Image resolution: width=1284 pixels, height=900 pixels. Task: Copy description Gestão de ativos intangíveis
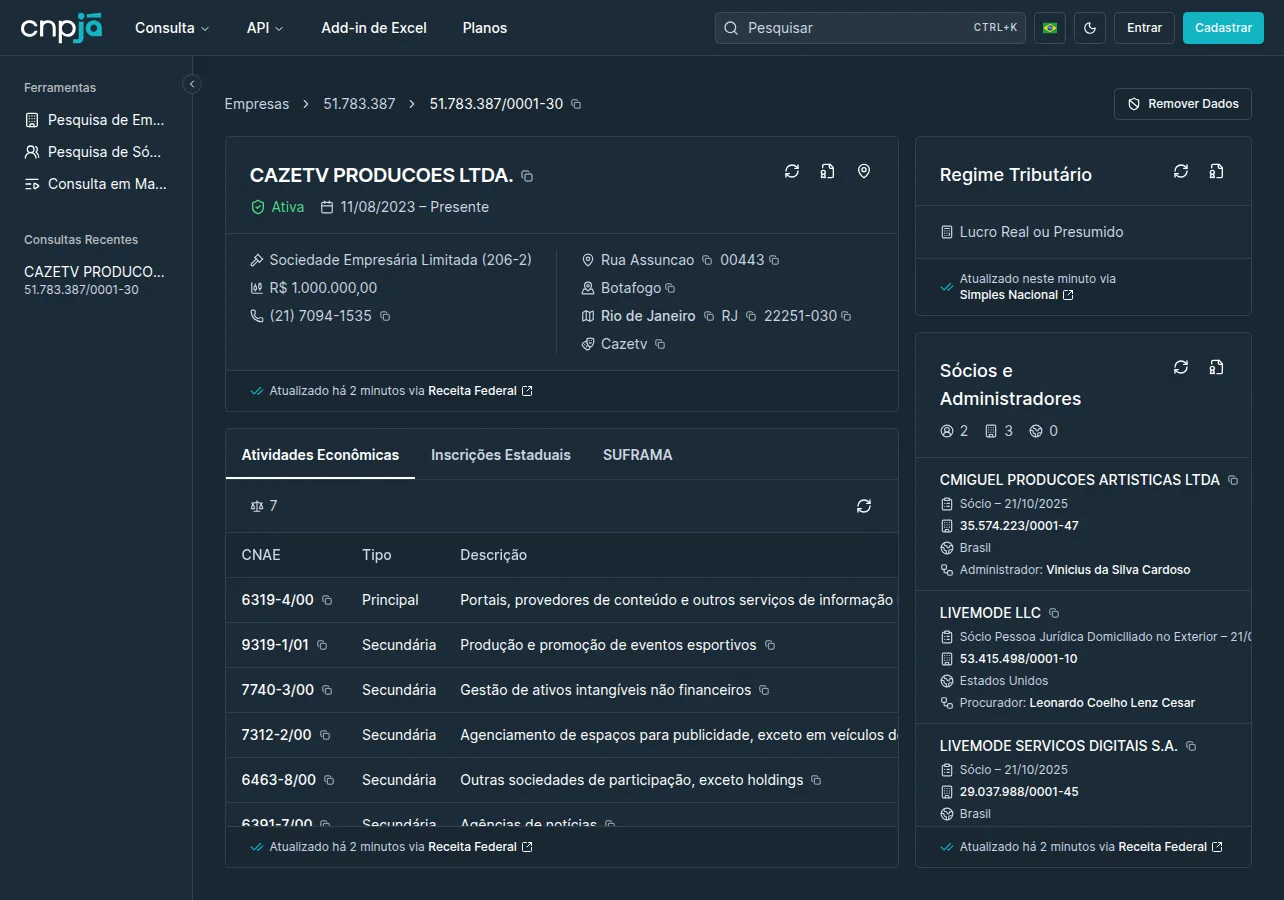pos(764,690)
